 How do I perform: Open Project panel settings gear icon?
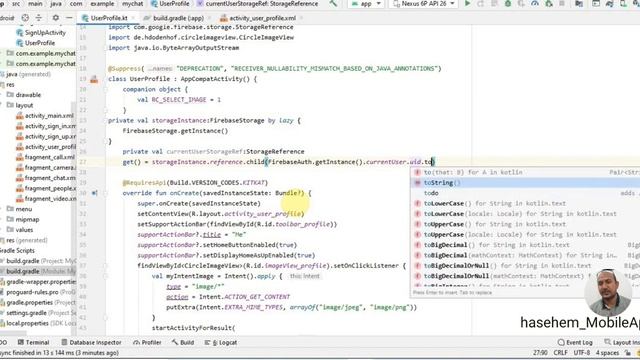coord(56,18)
